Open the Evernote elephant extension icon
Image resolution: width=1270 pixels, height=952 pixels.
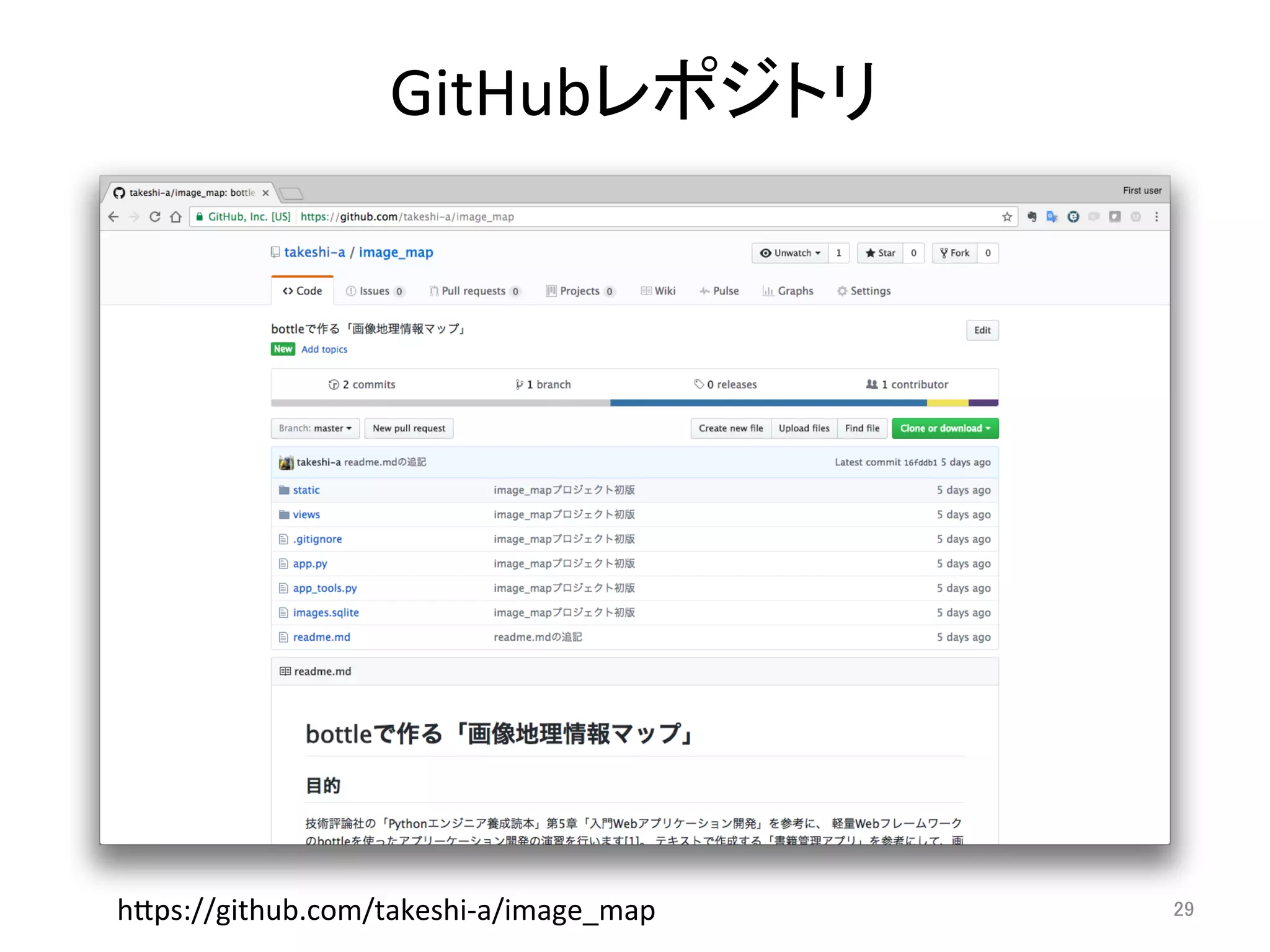(1032, 217)
